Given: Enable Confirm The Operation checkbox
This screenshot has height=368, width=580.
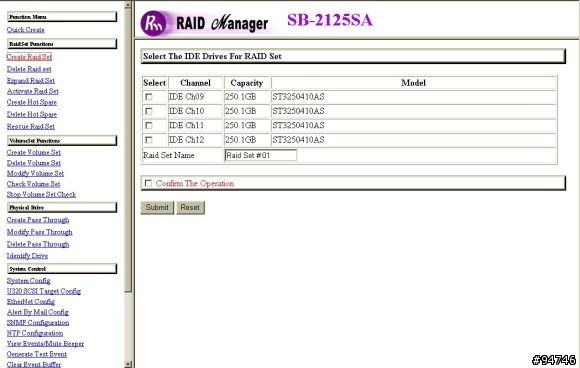Looking at the screenshot, I should 148,183.
